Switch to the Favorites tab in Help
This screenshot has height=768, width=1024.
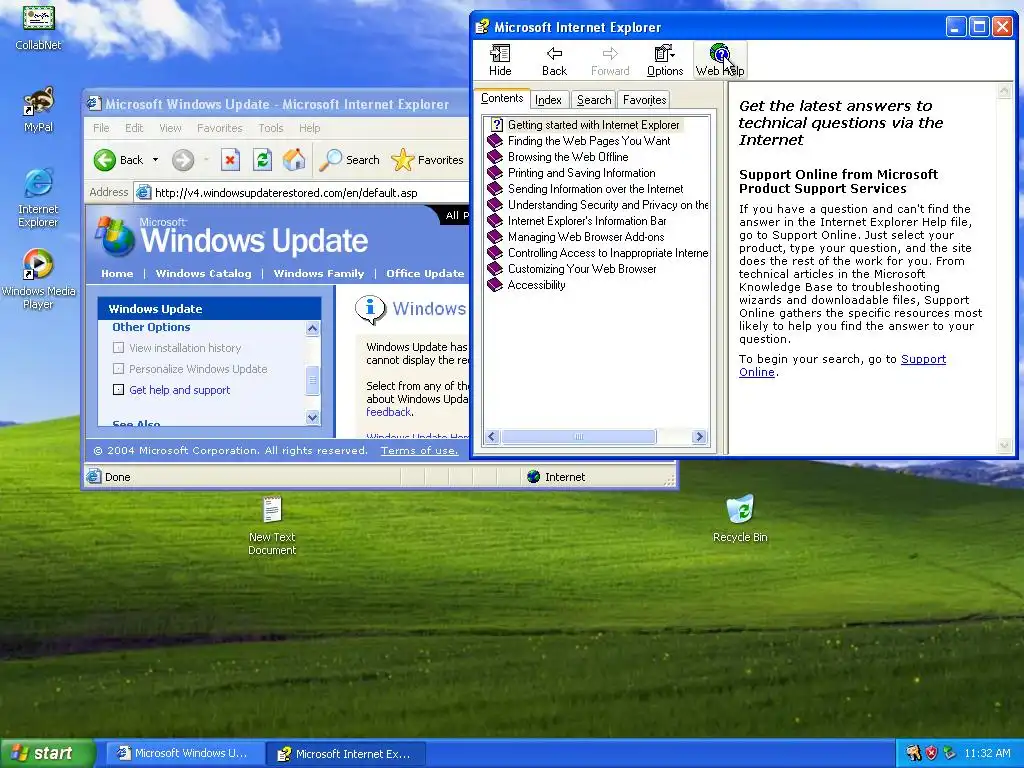pos(644,100)
